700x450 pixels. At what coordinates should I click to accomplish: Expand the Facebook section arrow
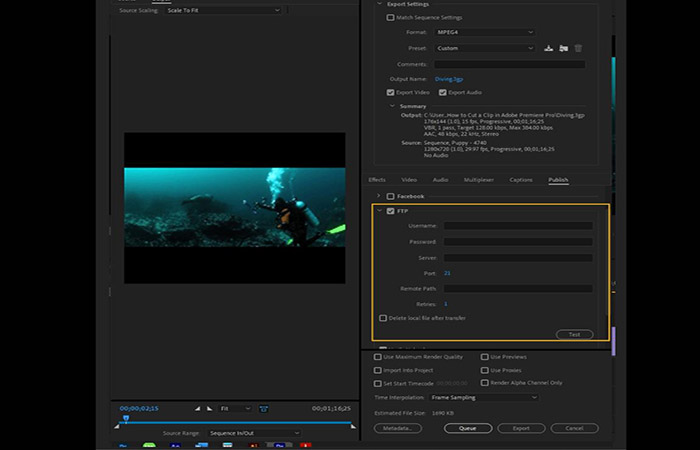pos(379,196)
